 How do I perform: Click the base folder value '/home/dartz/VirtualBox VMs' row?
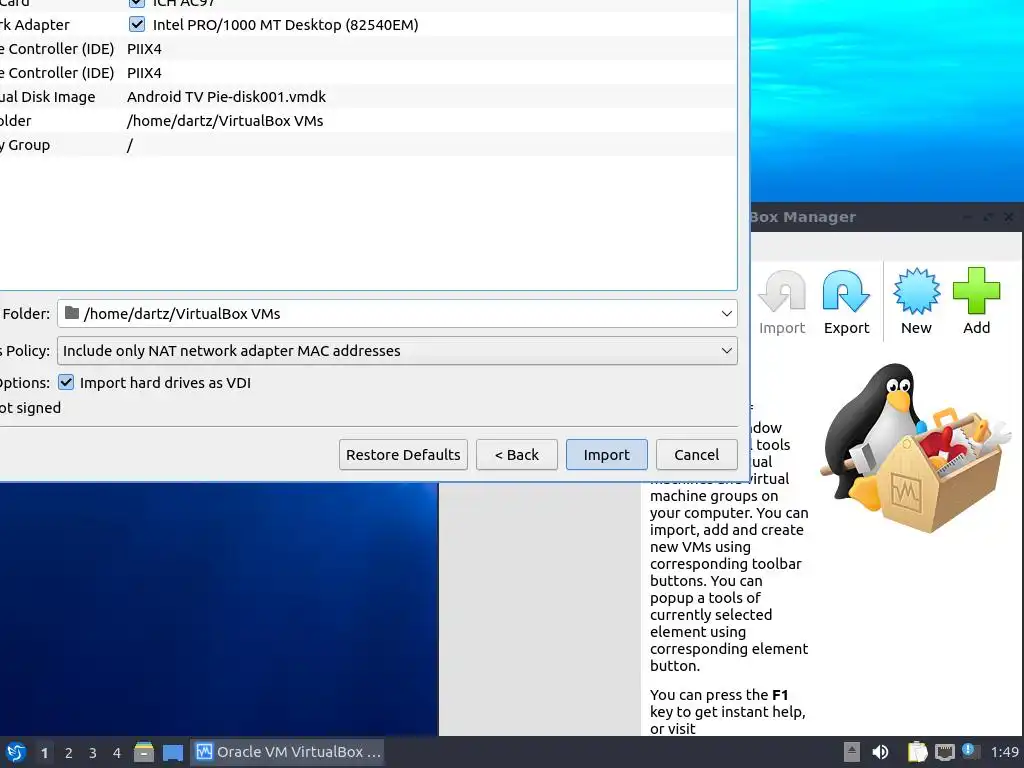[x=225, y=121]
